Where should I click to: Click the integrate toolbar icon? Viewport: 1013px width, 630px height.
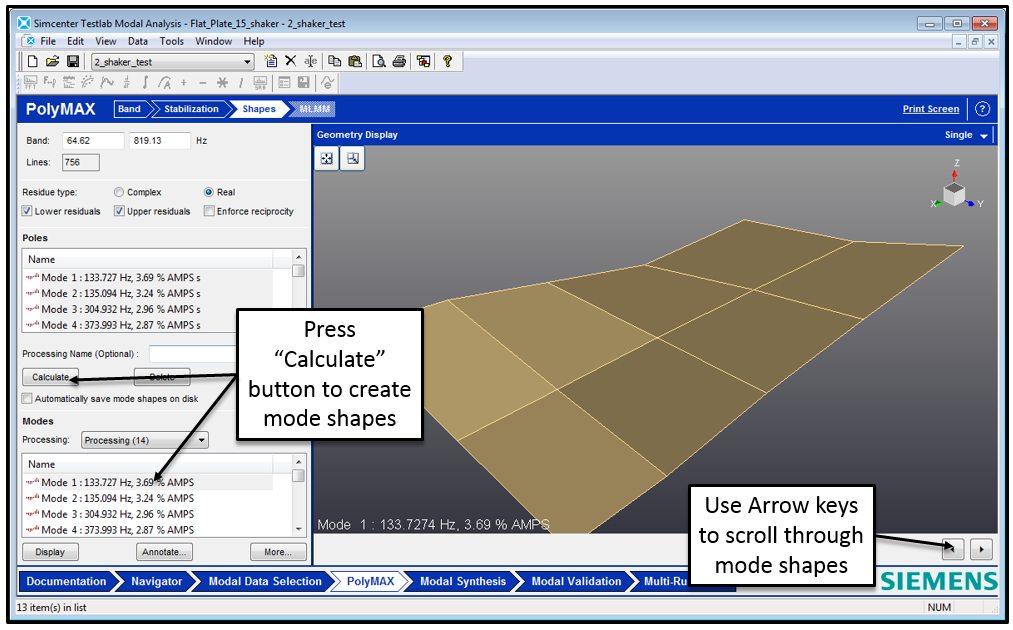tap(145, 82)
